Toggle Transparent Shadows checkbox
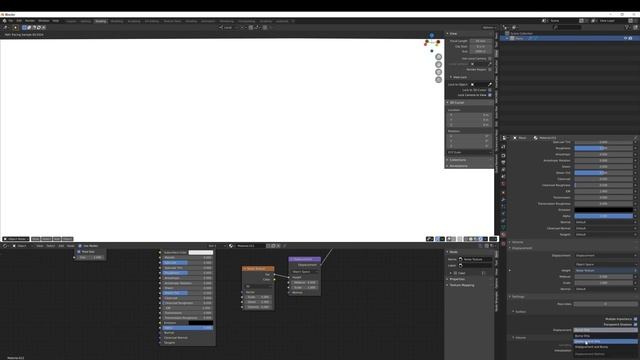The height and width of the screenshot is (360, 640). (636, 324)
